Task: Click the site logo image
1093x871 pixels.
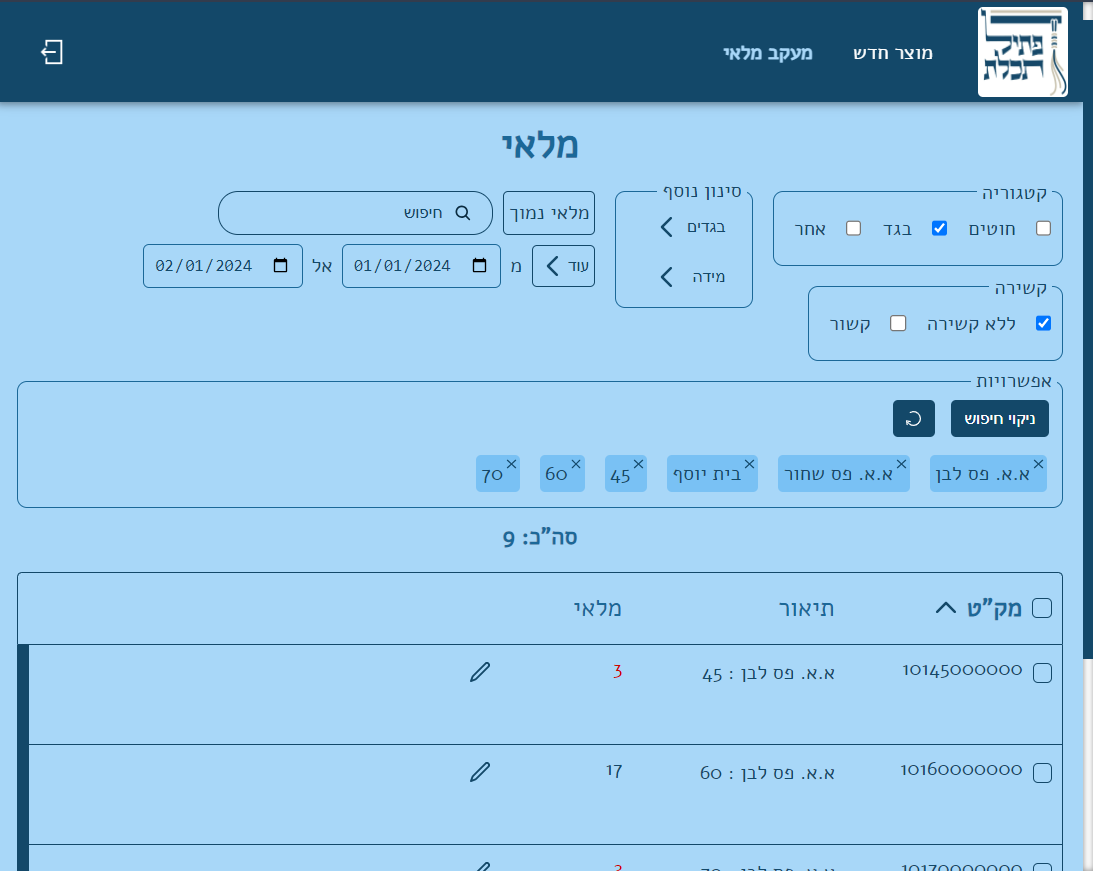Action: point(1023,52)
